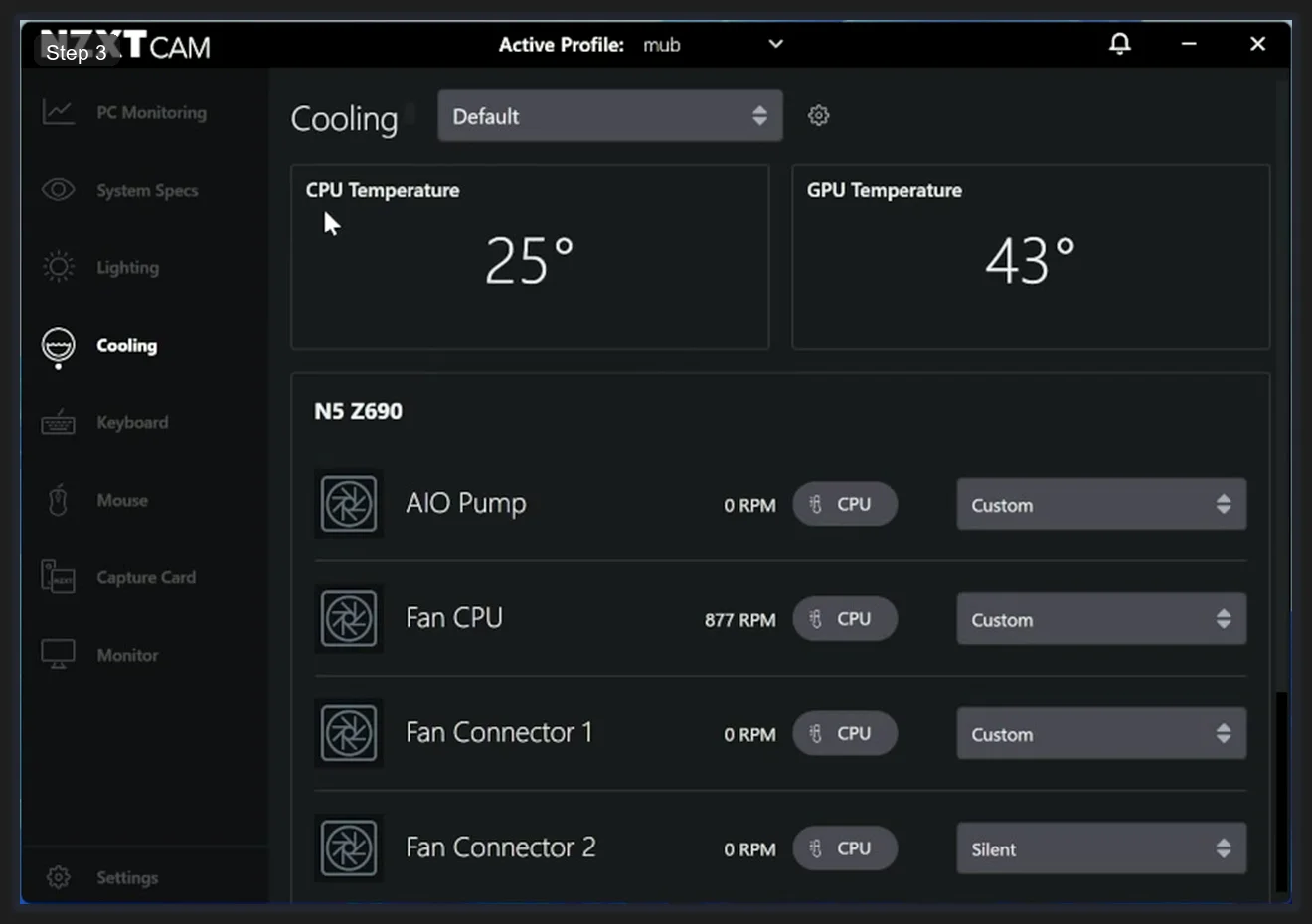Open the Capture Card page

tap(145, 577)
